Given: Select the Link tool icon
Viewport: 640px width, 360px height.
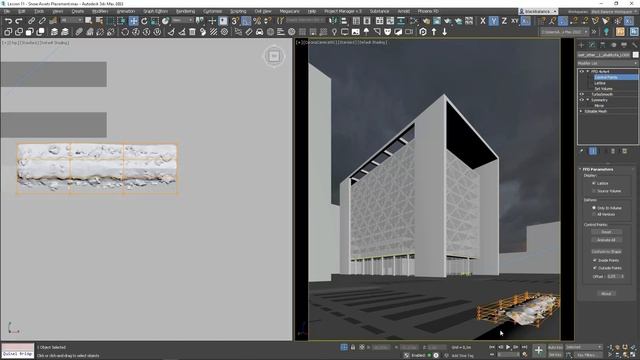Looking at the screenshot, I should point(31,21).
